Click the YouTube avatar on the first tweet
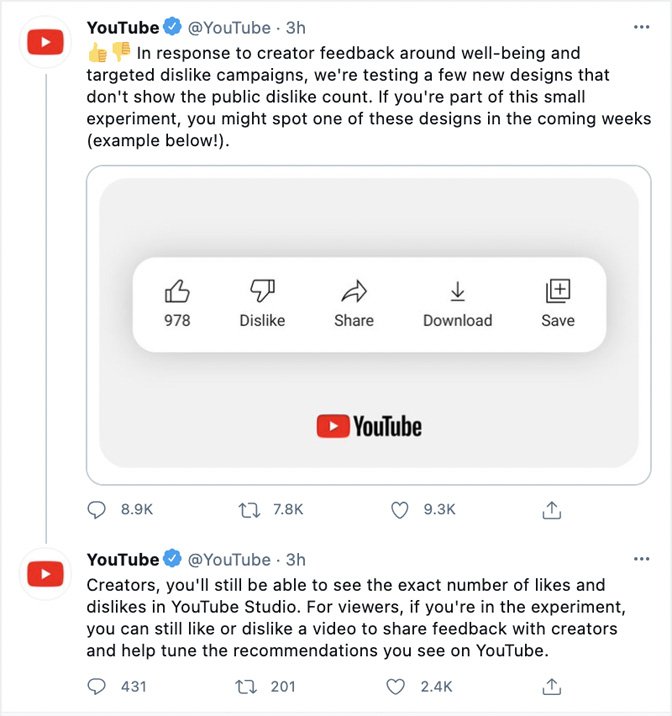The width and height of the screenshot is (672, 716). [46, 42]
